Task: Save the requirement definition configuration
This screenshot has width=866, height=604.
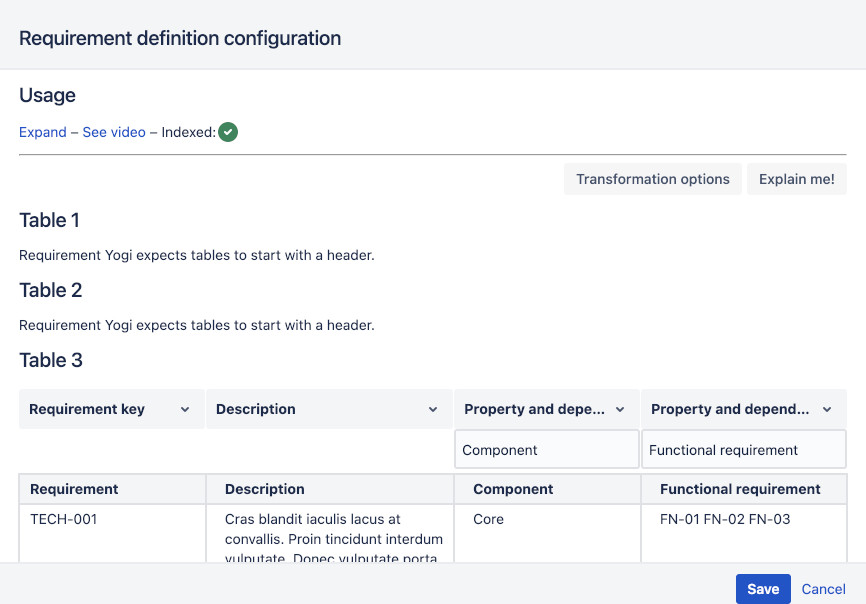Action: (x=762, y=589)
